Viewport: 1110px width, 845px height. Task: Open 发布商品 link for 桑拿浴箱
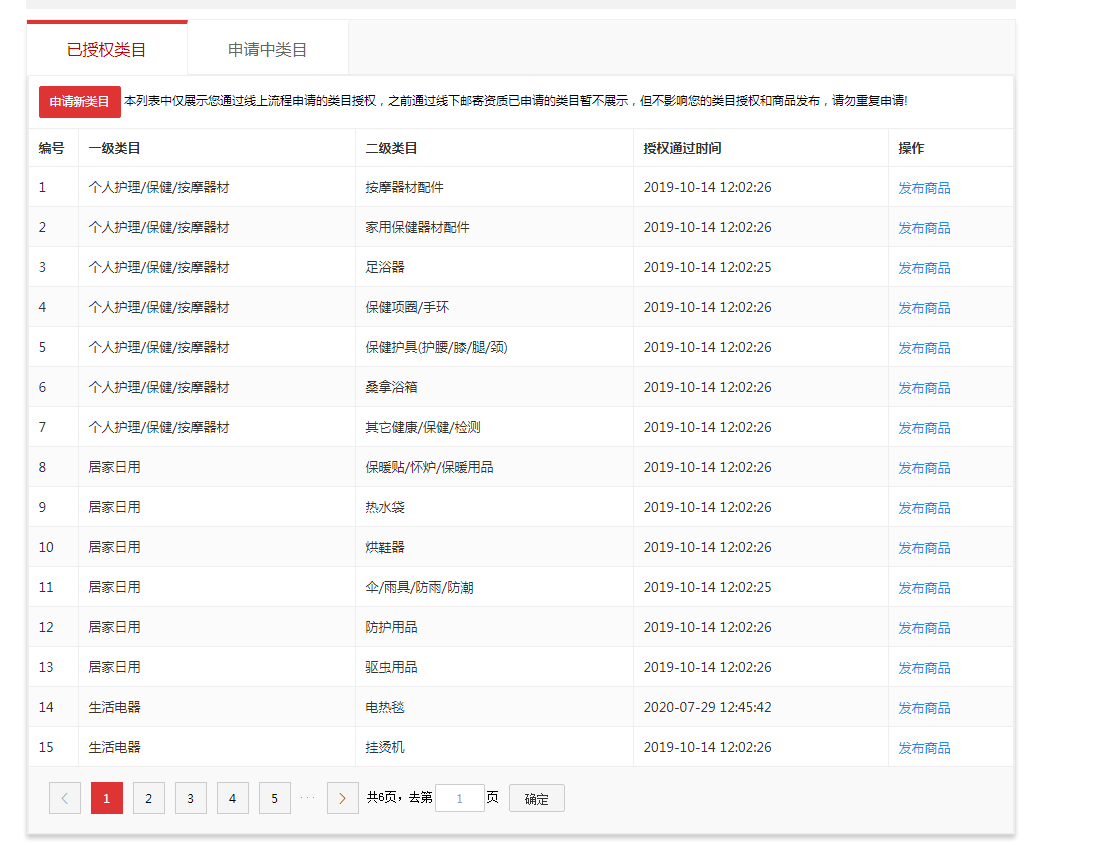point(924,388)
